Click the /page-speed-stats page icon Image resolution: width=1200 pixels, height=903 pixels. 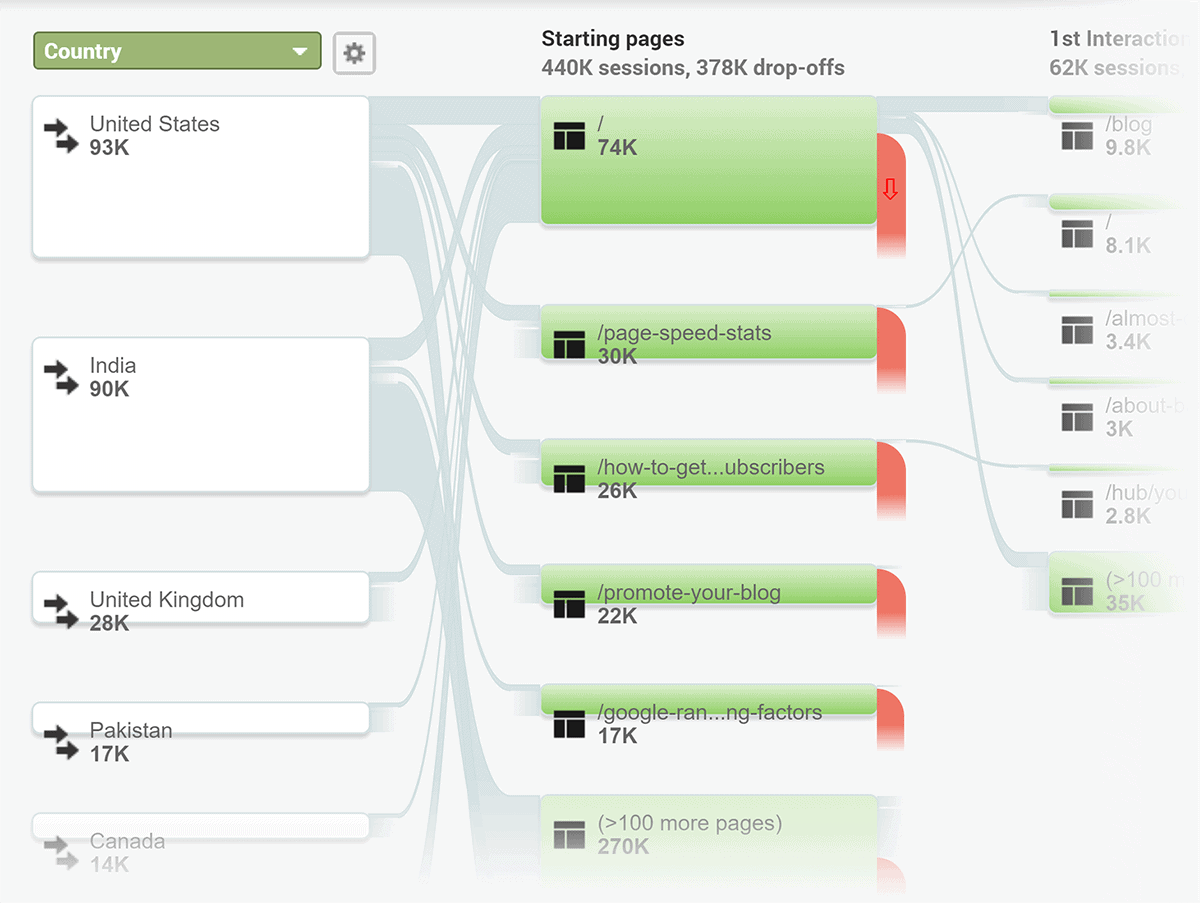(569, 345)
